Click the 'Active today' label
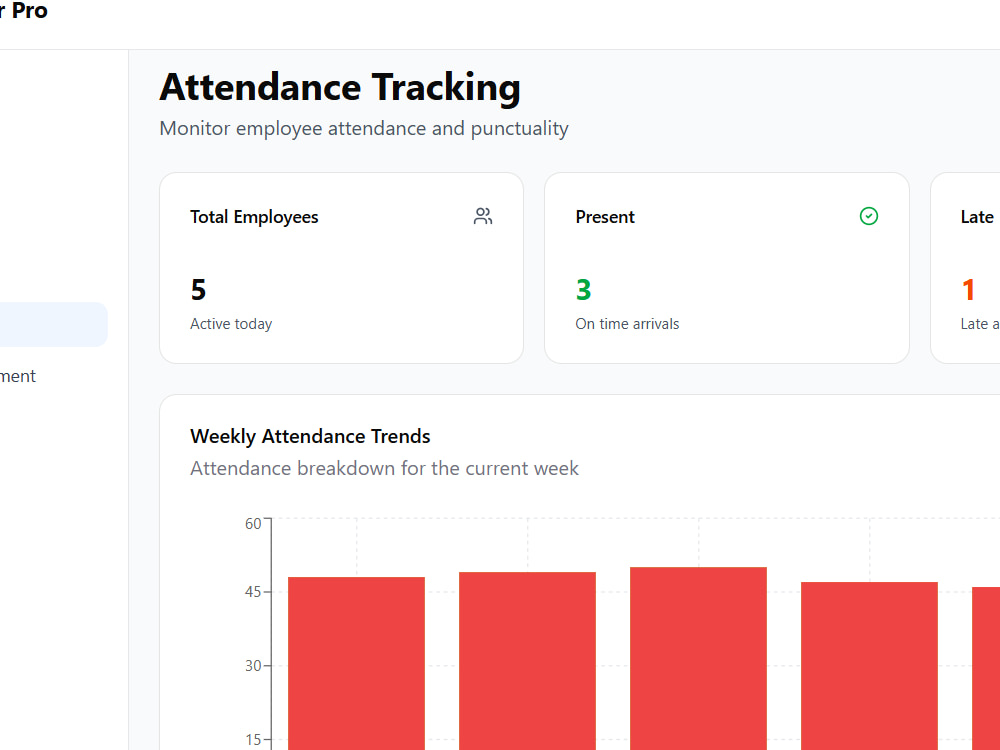Screen dimensions: 1000x750 pyautogui.click(x=231, y=324)
